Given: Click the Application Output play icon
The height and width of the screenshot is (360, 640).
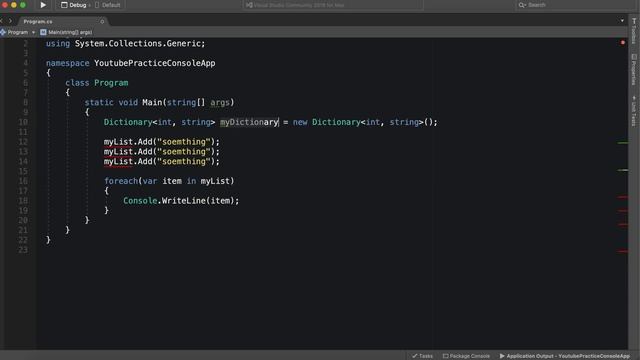Looking at the screenshot, I should [x=502, y=356].
